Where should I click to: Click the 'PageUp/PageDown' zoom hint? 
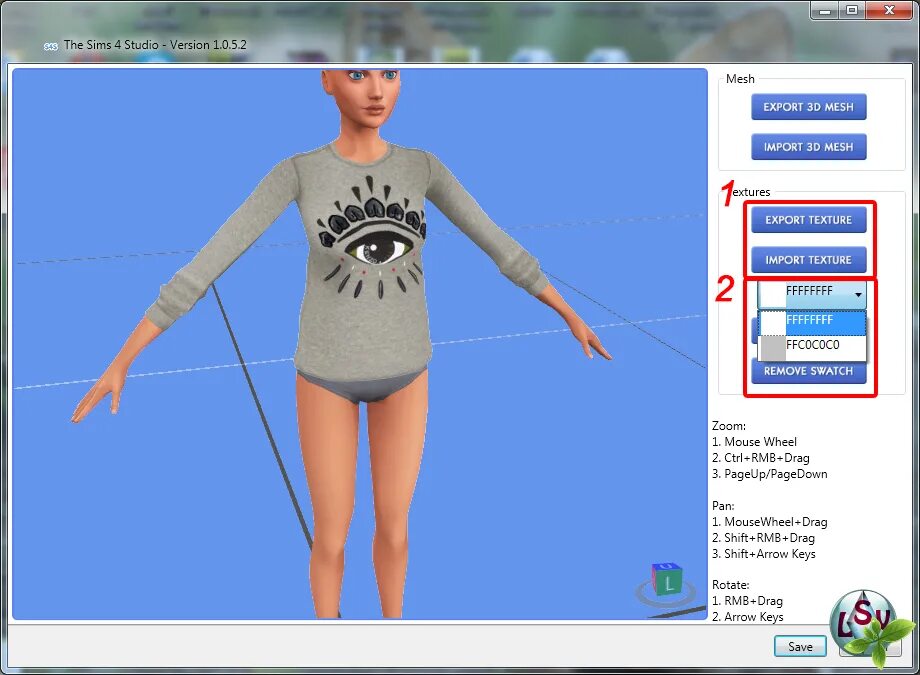tap(776, 474)
